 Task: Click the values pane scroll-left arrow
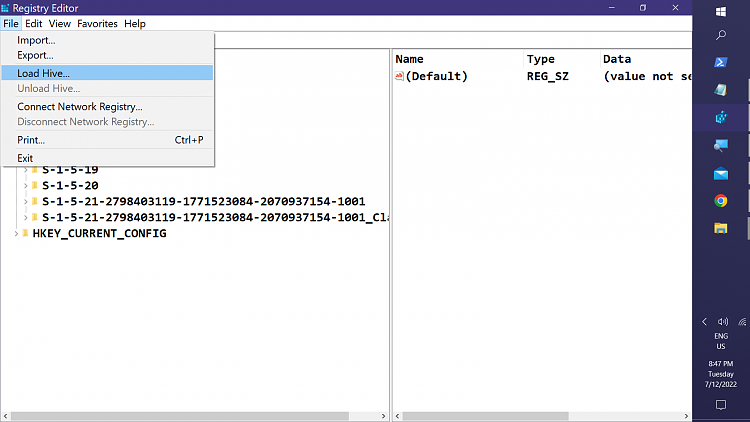coord(397,416)
